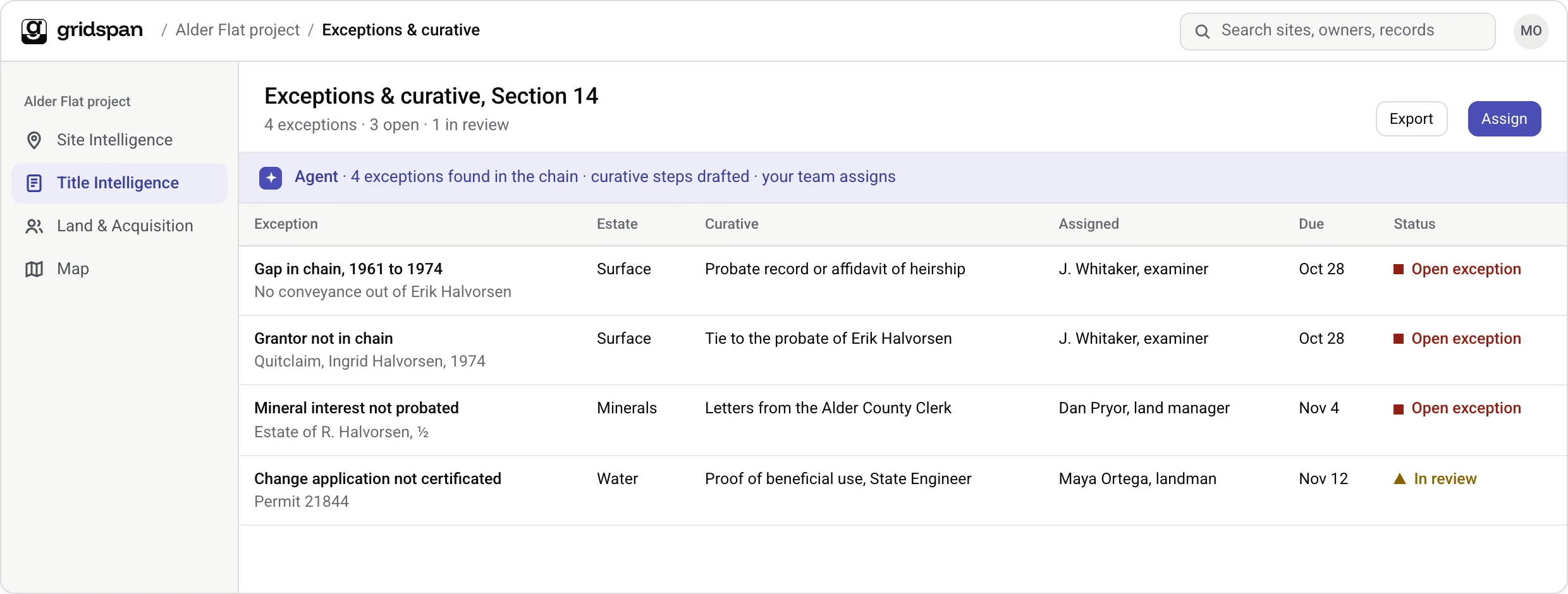This screenshot has height=594, width=1568.
Task: Open 'Change application not certificated' exception
Action: 377,479
